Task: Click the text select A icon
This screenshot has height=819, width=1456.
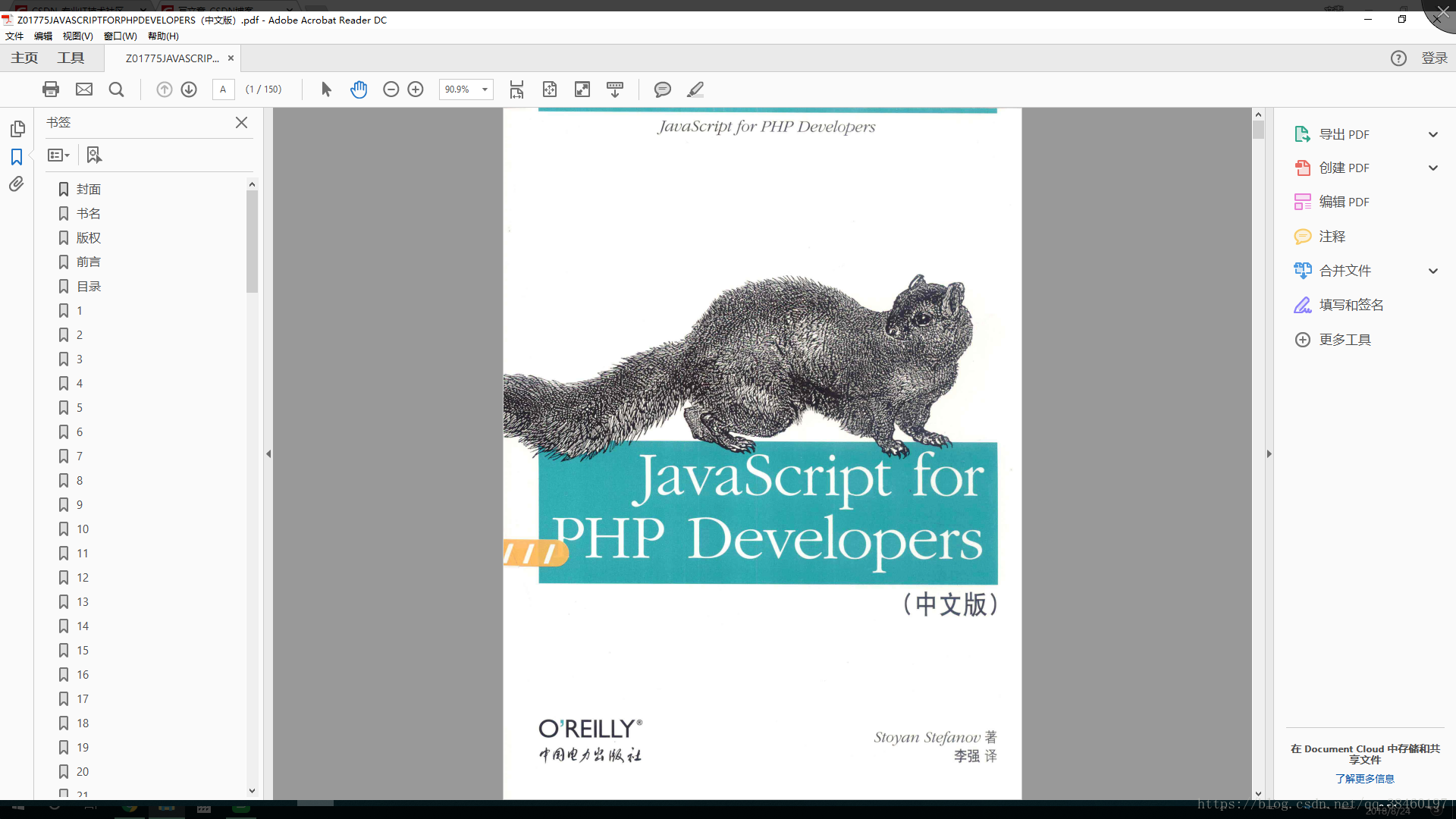Action: point(223,89)
